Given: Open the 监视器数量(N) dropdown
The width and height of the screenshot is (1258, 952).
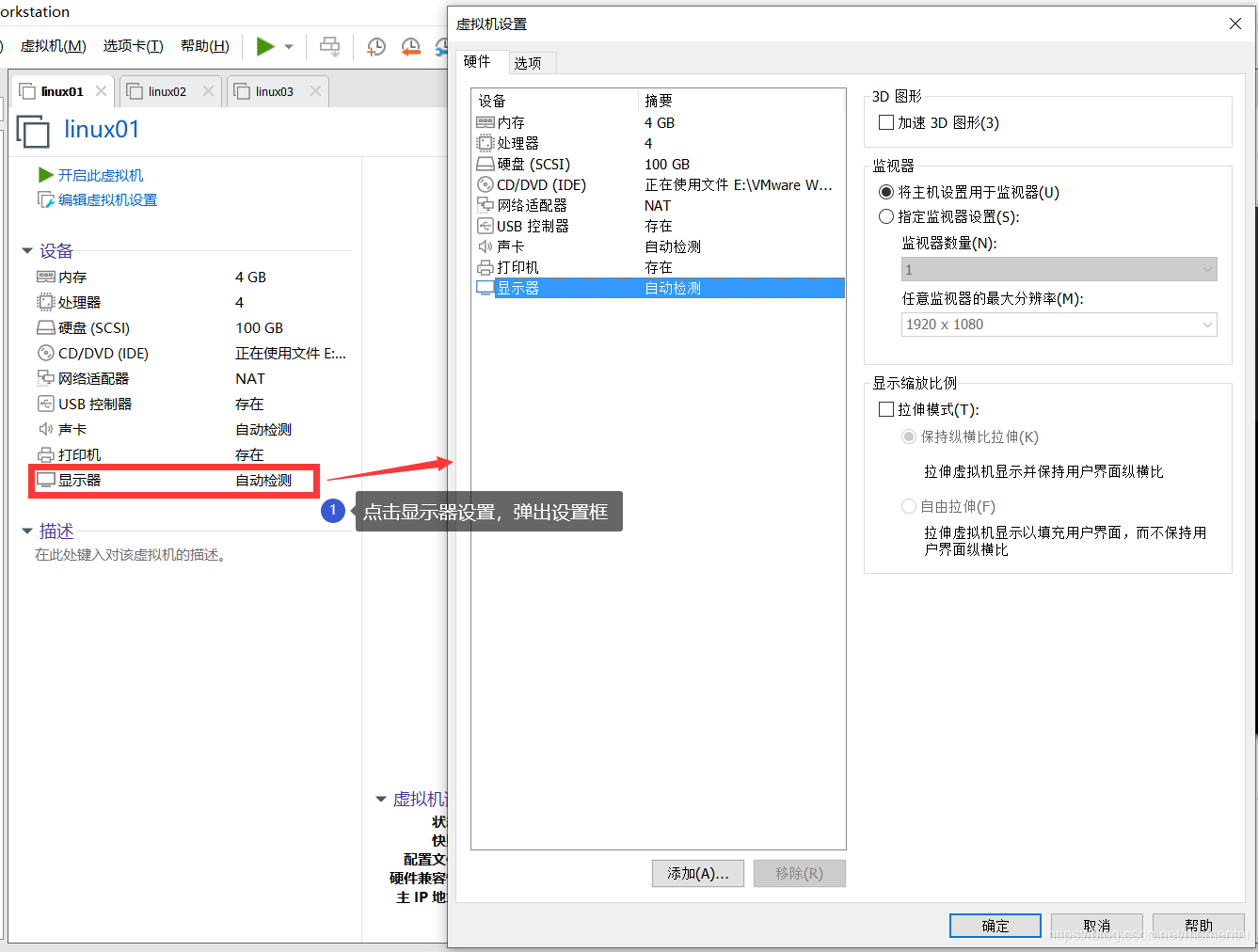Looking at the screenshot, I should click(x=1059, y=269).
